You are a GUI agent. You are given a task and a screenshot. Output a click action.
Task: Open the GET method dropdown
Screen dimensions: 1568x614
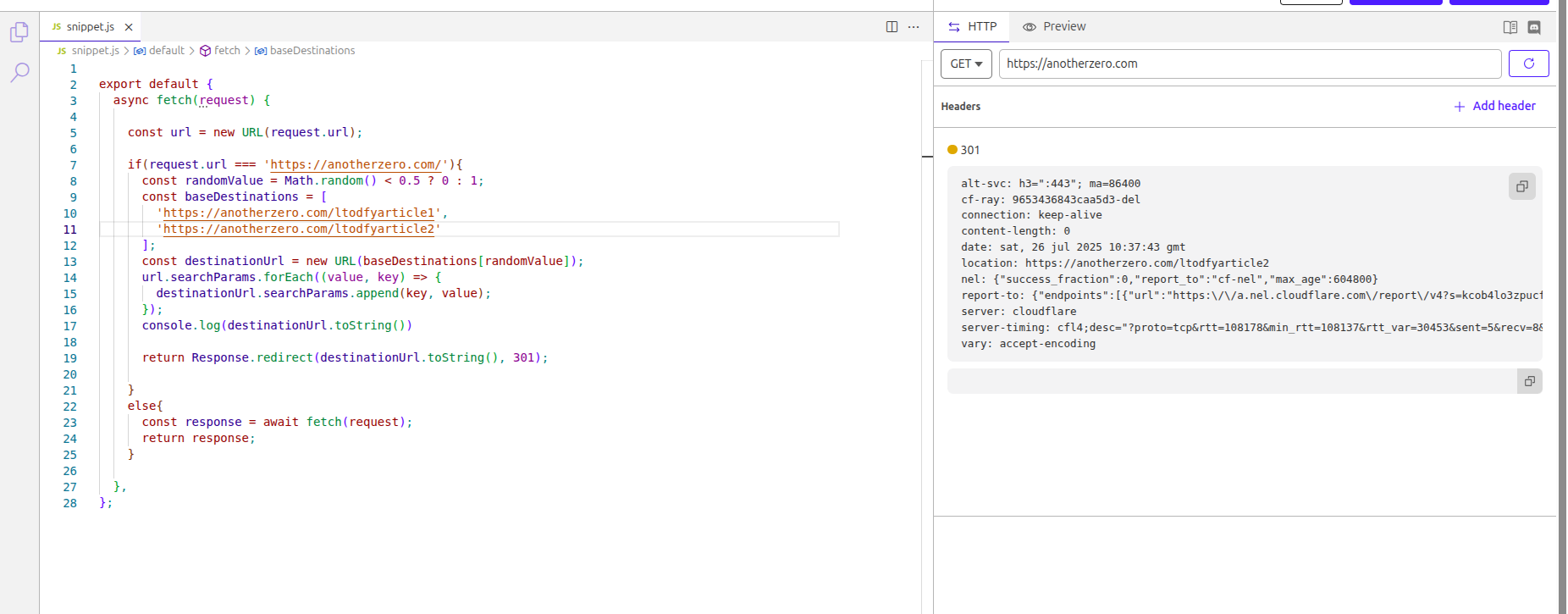(x=966, y=64)
